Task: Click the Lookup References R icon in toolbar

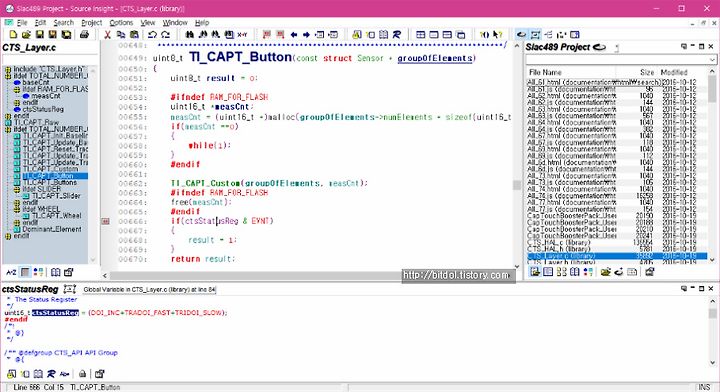Action: tap(397, 34)
